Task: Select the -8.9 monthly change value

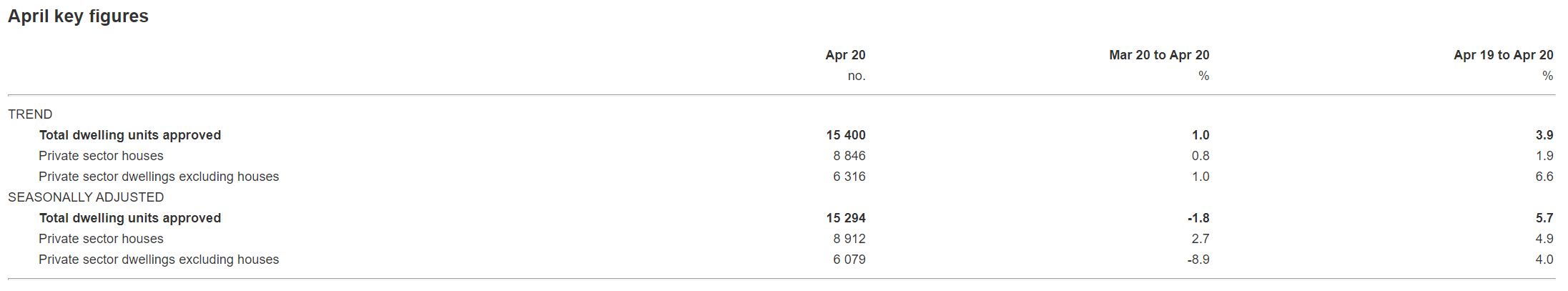Action: click(x=1198, y=260)
